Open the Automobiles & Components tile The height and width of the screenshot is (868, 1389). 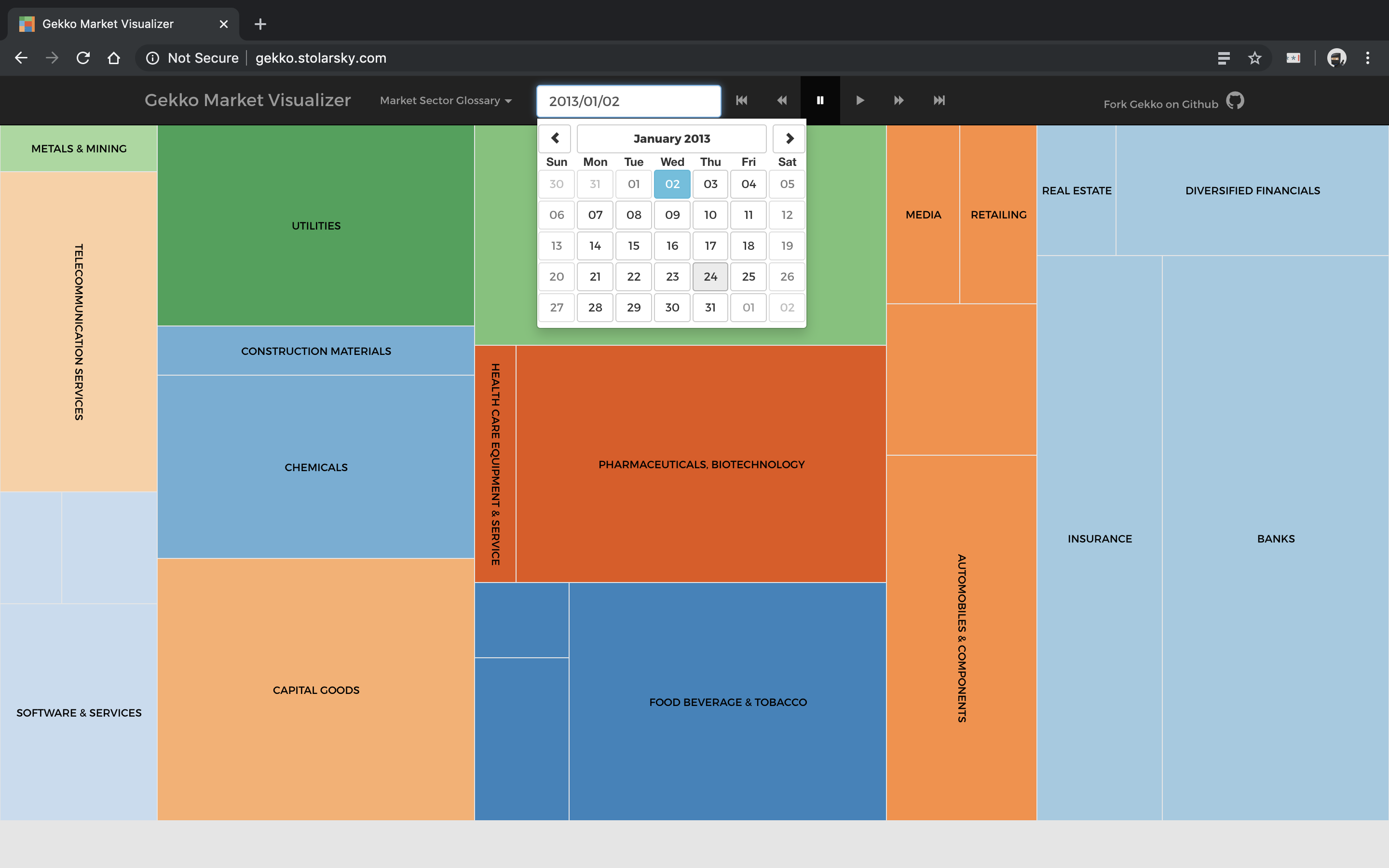tap(961, 638)
